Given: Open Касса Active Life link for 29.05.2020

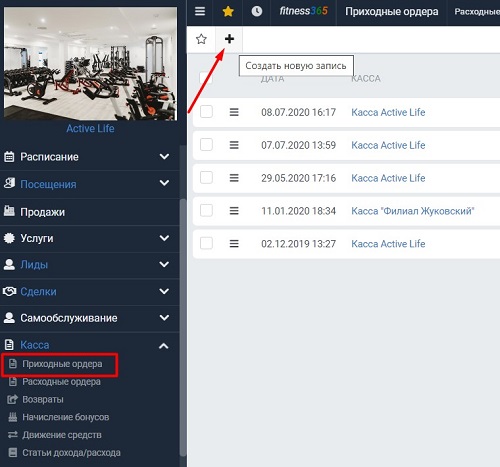Looking at the screenshot, I should coord(388,178).
